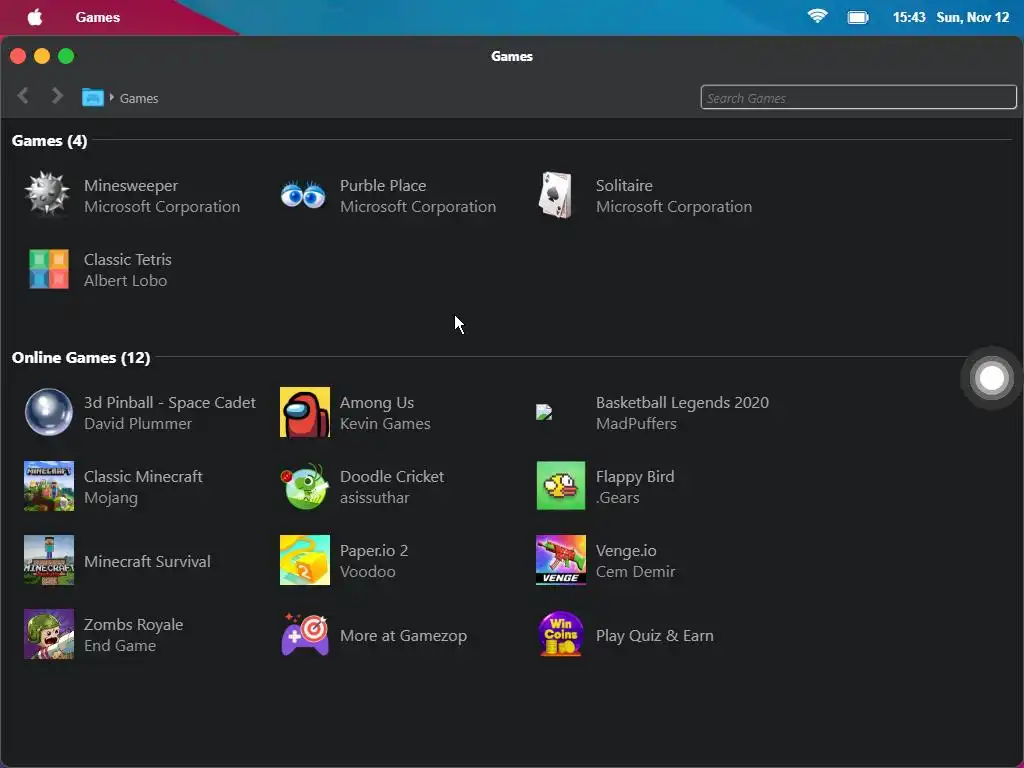This screenshot has height=768, width=1024.
Task: Open the Apple logo menu
Action: pyautogui.click(x=35, y=17)
